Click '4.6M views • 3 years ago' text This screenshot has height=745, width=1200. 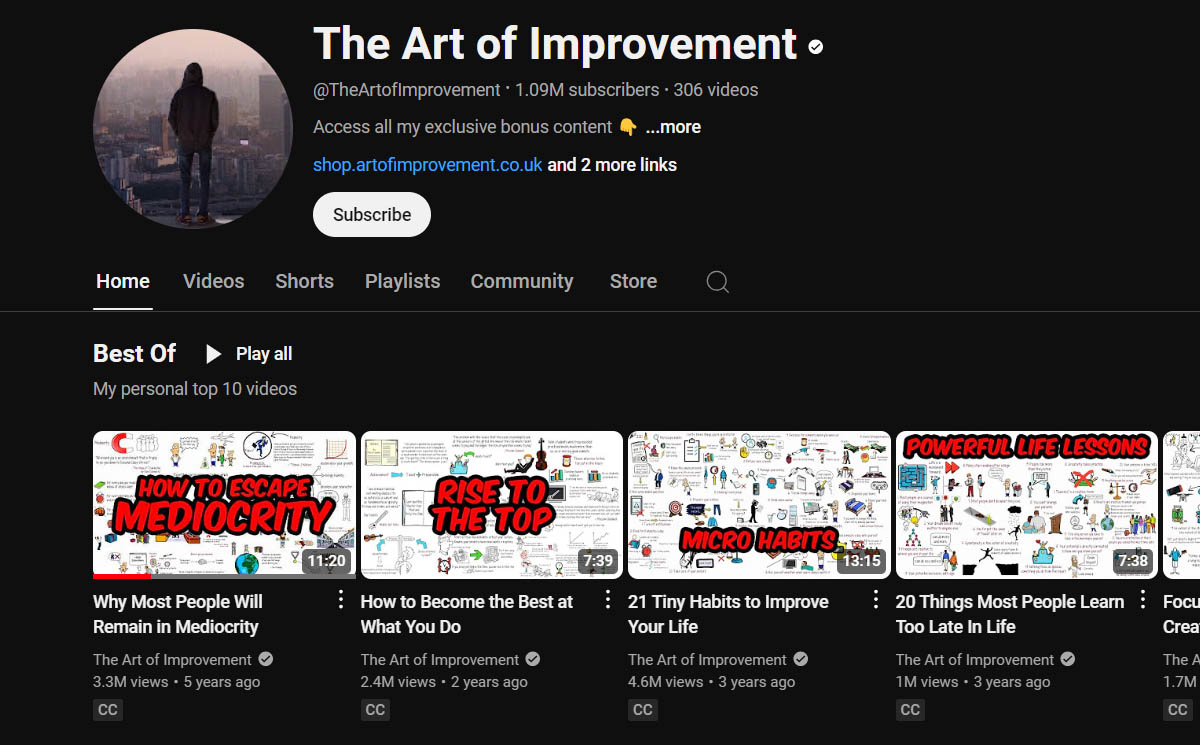[711, 682]
